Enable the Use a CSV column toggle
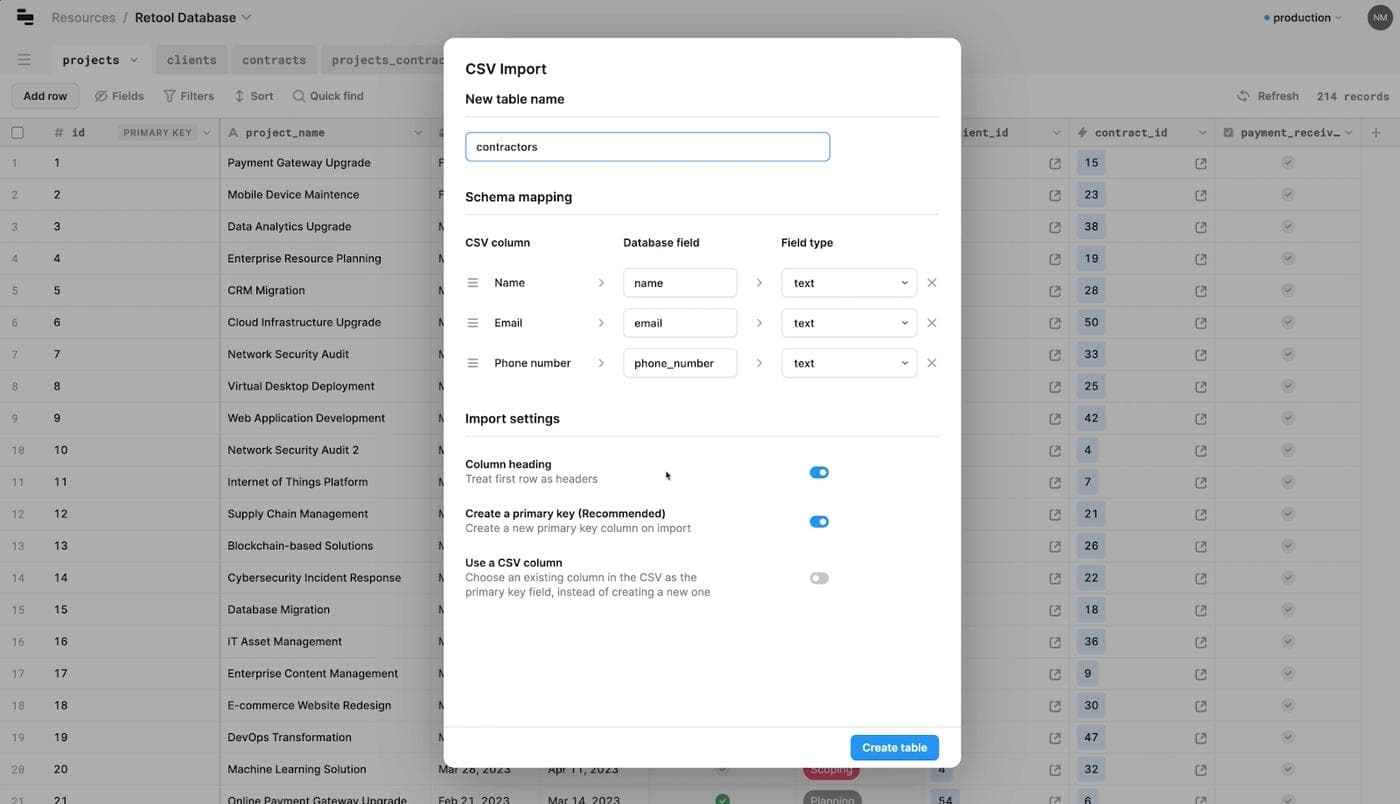The image size is (1400, 804). [819, 578]
